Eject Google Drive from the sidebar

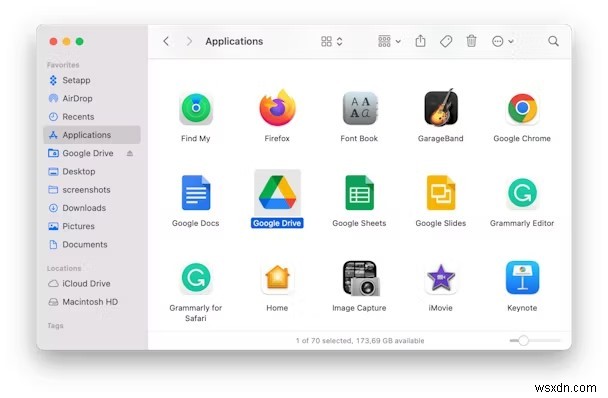130,154
